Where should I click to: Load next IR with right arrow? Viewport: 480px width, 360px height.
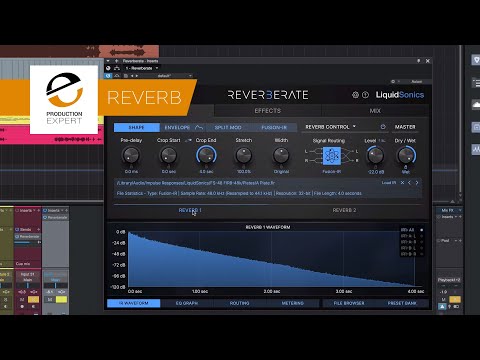[417, 183]
